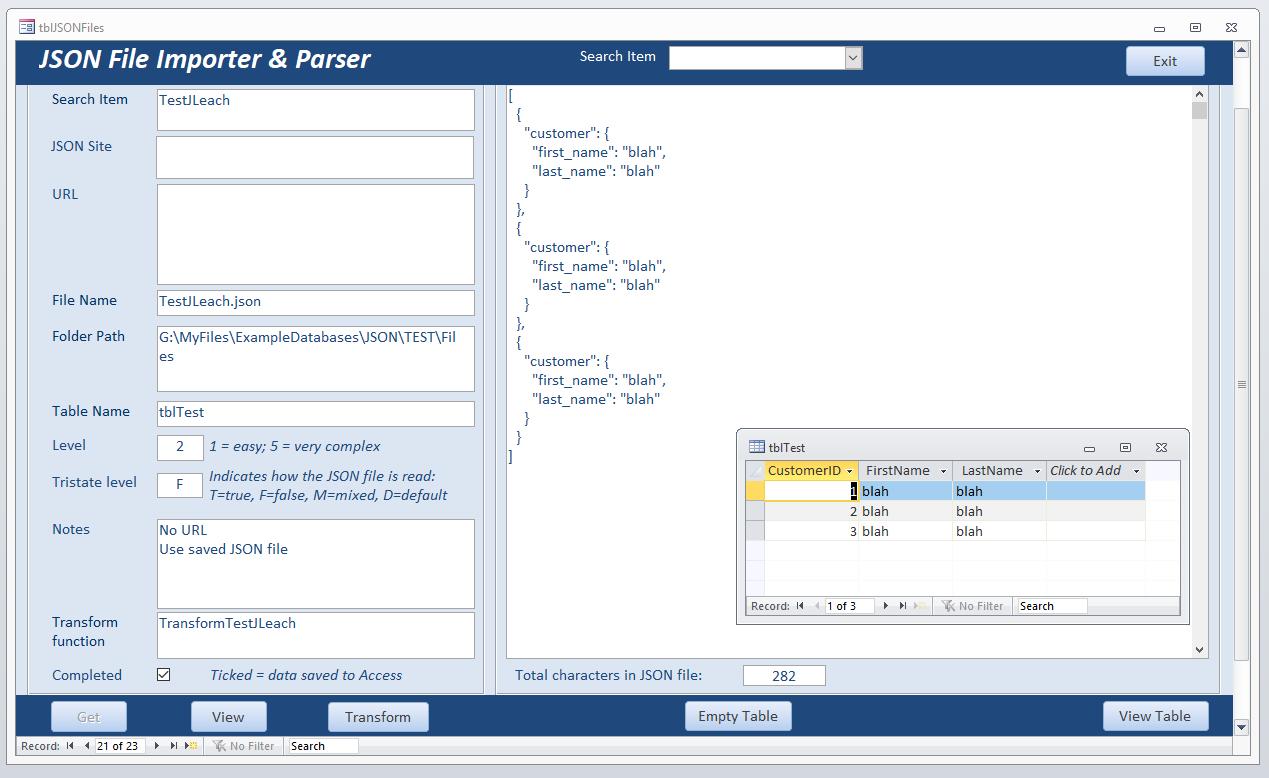
Task: Open the FirstName column dropdown
Action: (x=944, y=471)
